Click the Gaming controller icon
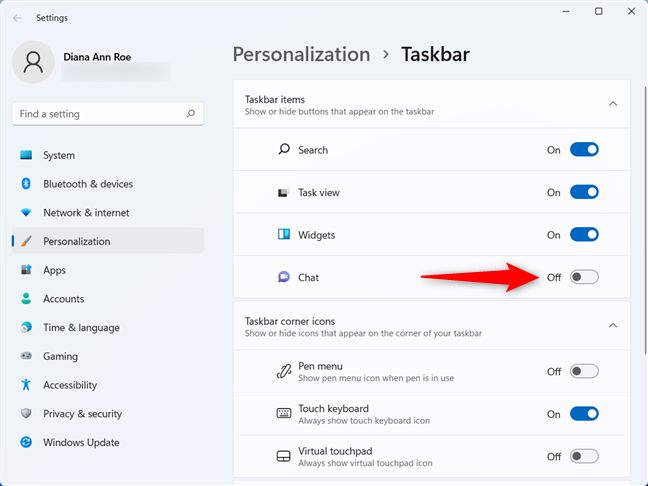The width and height of the screenshot is (648, 486). (26, 356)
